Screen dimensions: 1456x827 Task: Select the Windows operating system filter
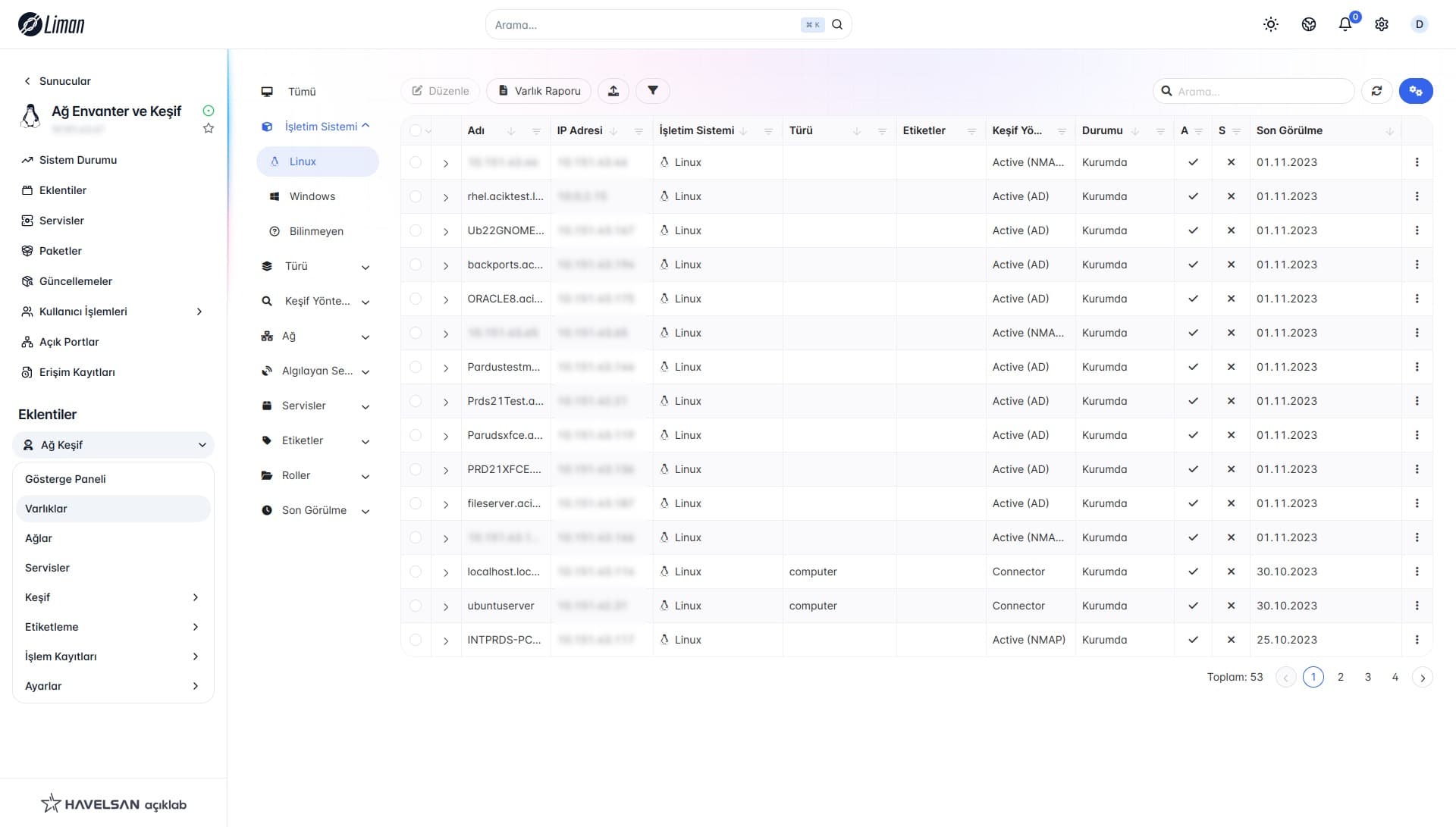[x=312, y=196]
